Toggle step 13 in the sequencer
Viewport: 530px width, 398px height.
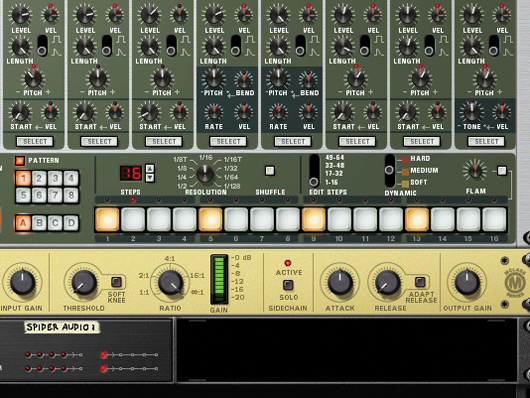(417, 219)
